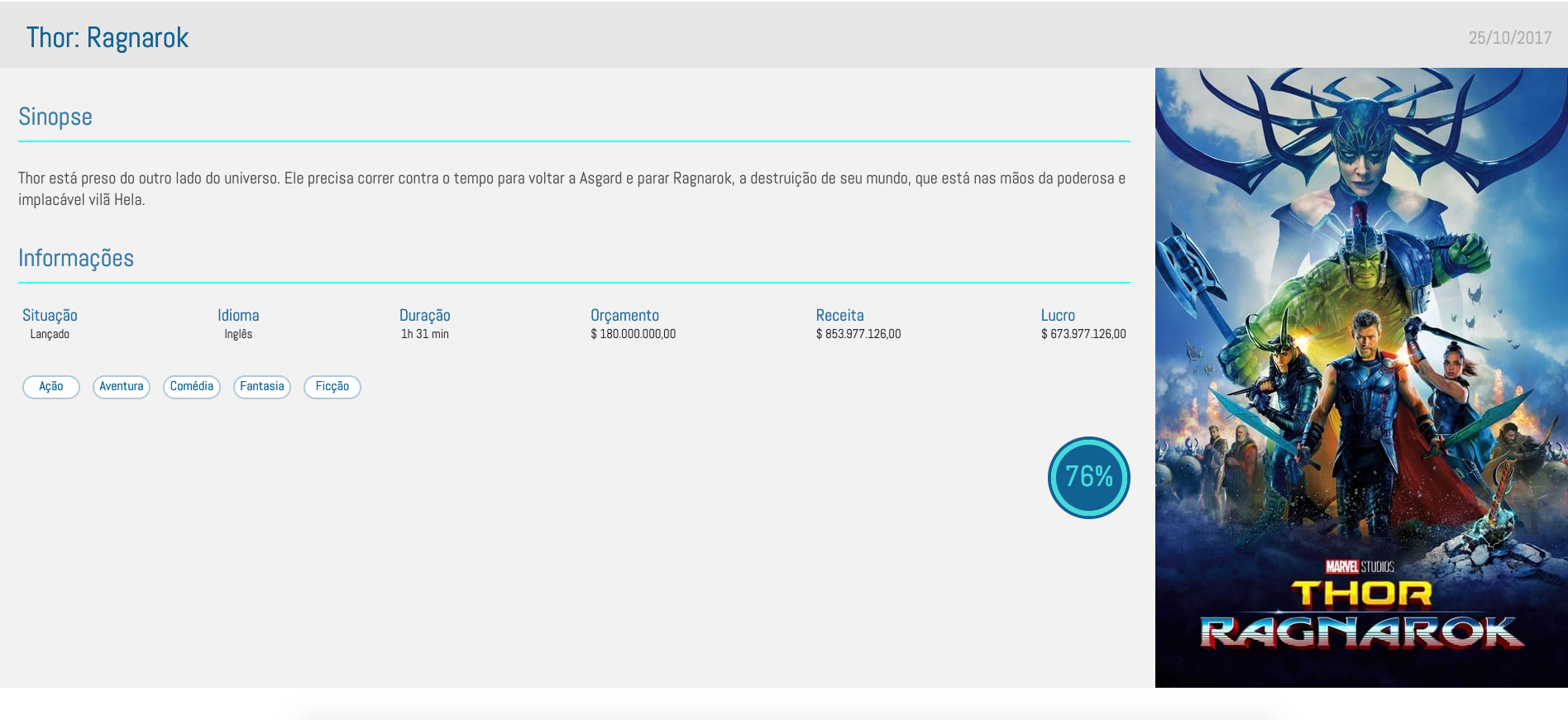The image size is (1568, 720).
Task: Click the Situação label
Action: tap(50, 315)
